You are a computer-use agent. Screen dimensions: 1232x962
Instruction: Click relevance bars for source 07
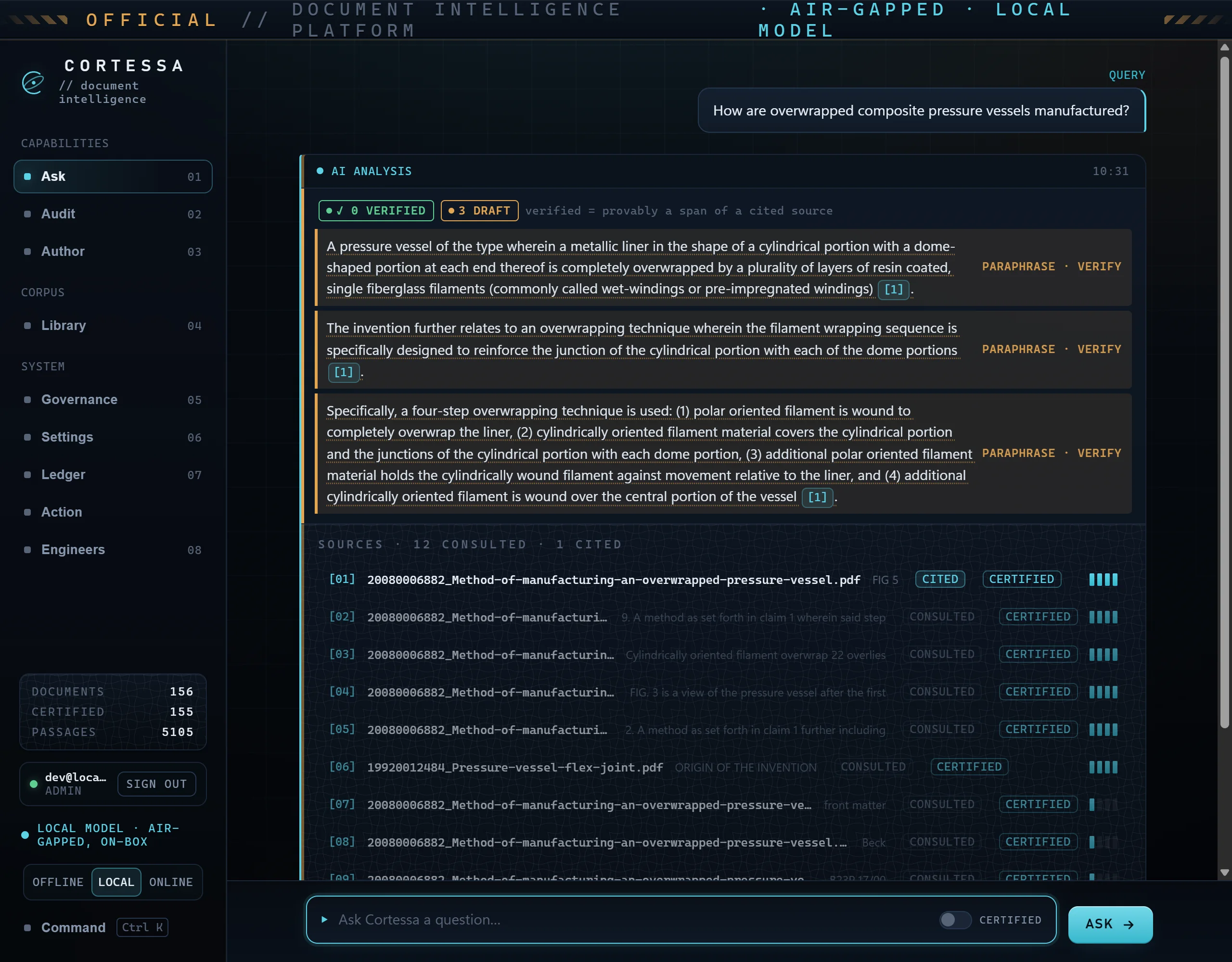[1103, 805]
